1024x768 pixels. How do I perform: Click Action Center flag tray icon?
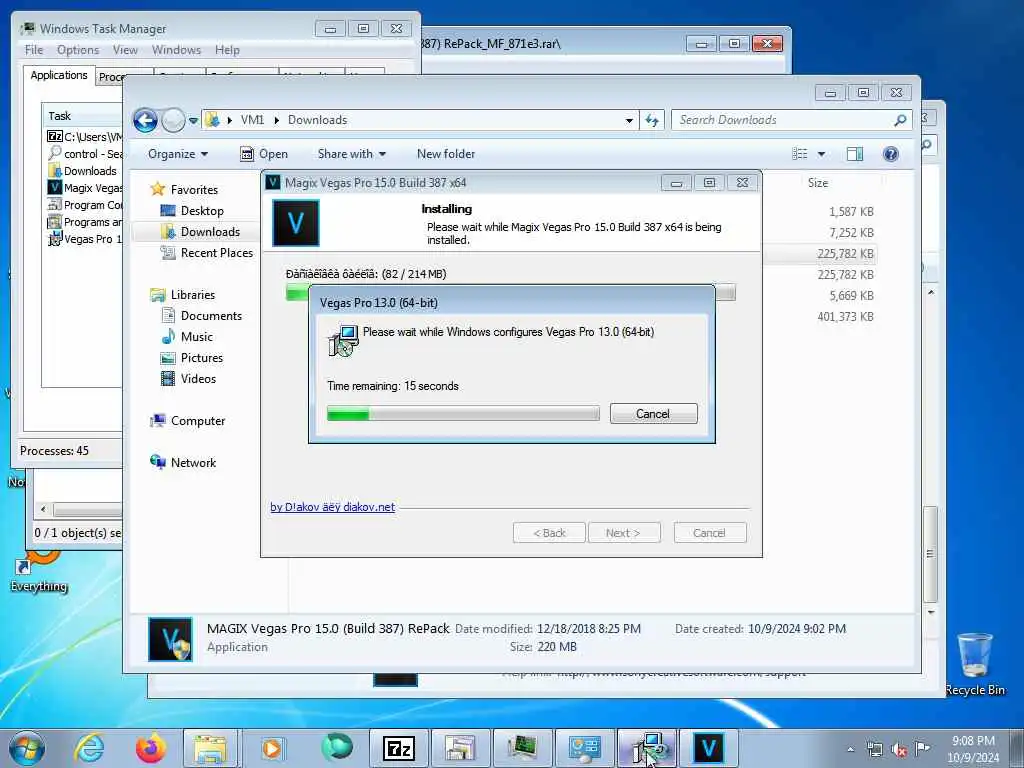[x=922, y=748]
